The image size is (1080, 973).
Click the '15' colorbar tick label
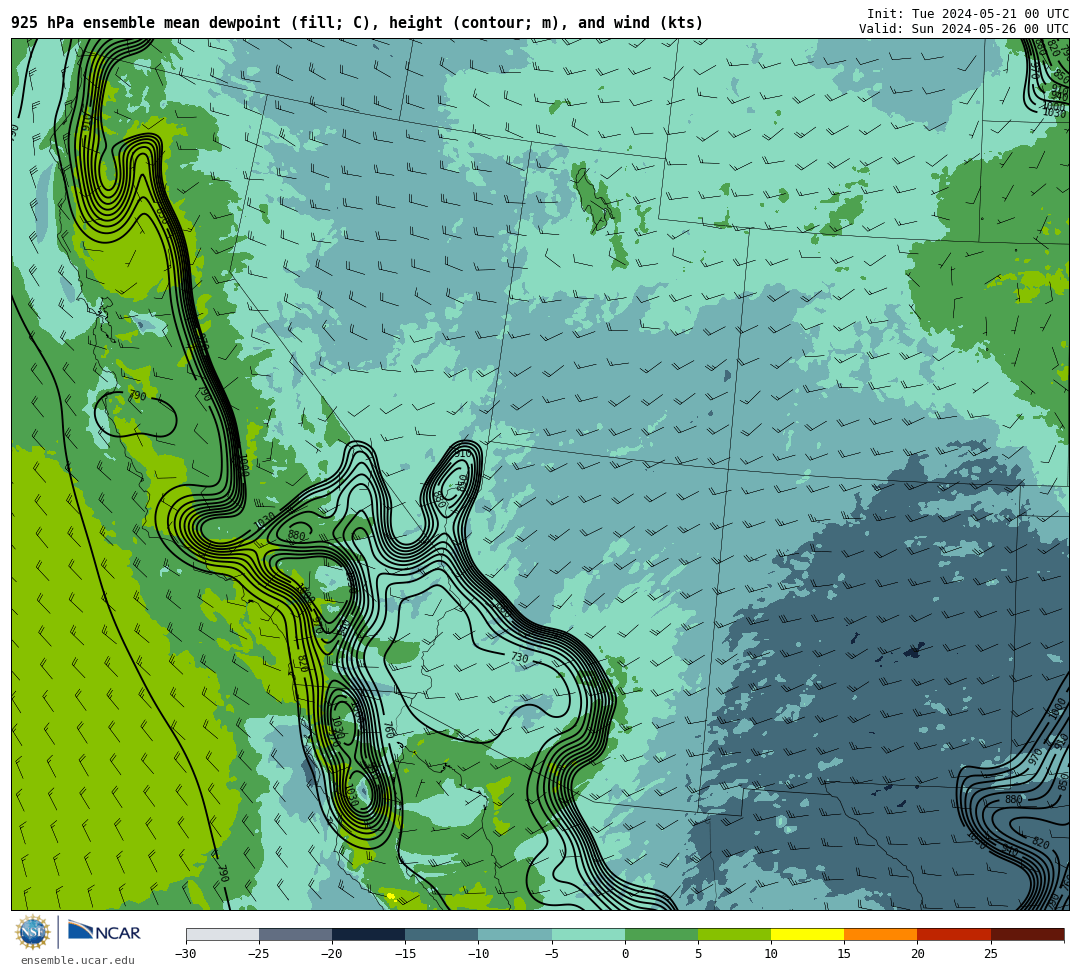click(x=844, y=954)
